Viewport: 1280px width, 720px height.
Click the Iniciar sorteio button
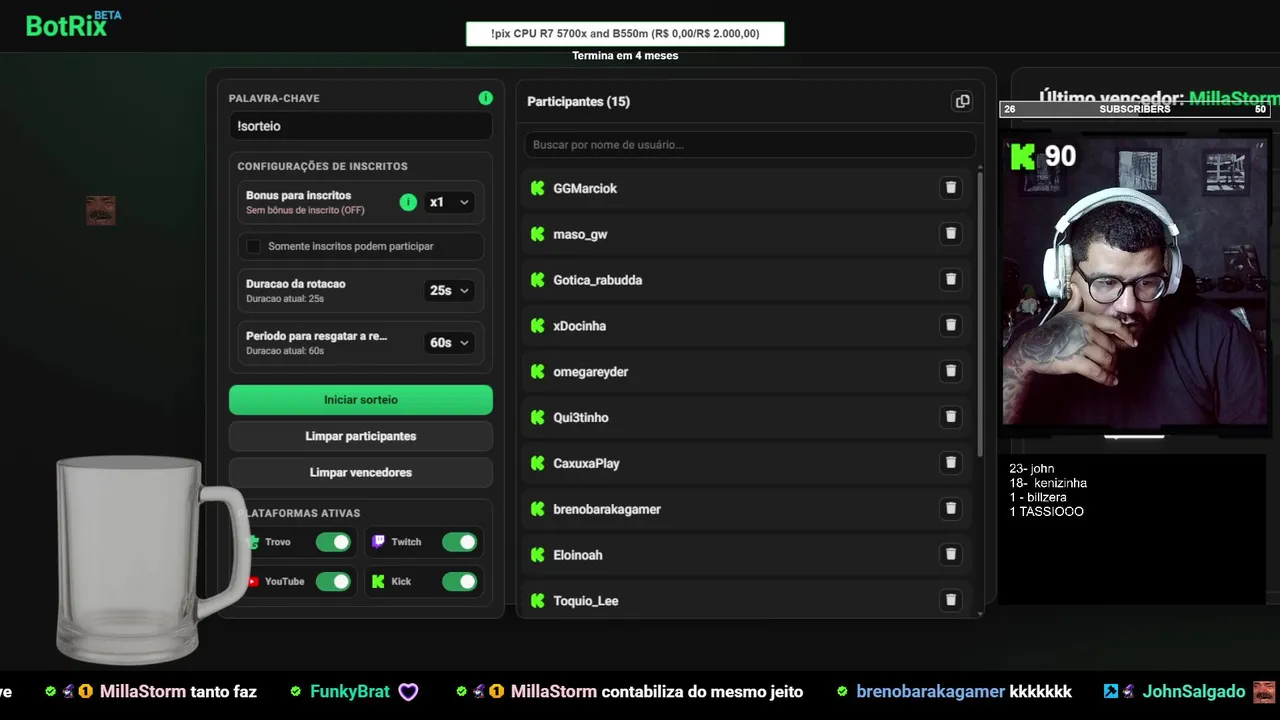point(360,400)
